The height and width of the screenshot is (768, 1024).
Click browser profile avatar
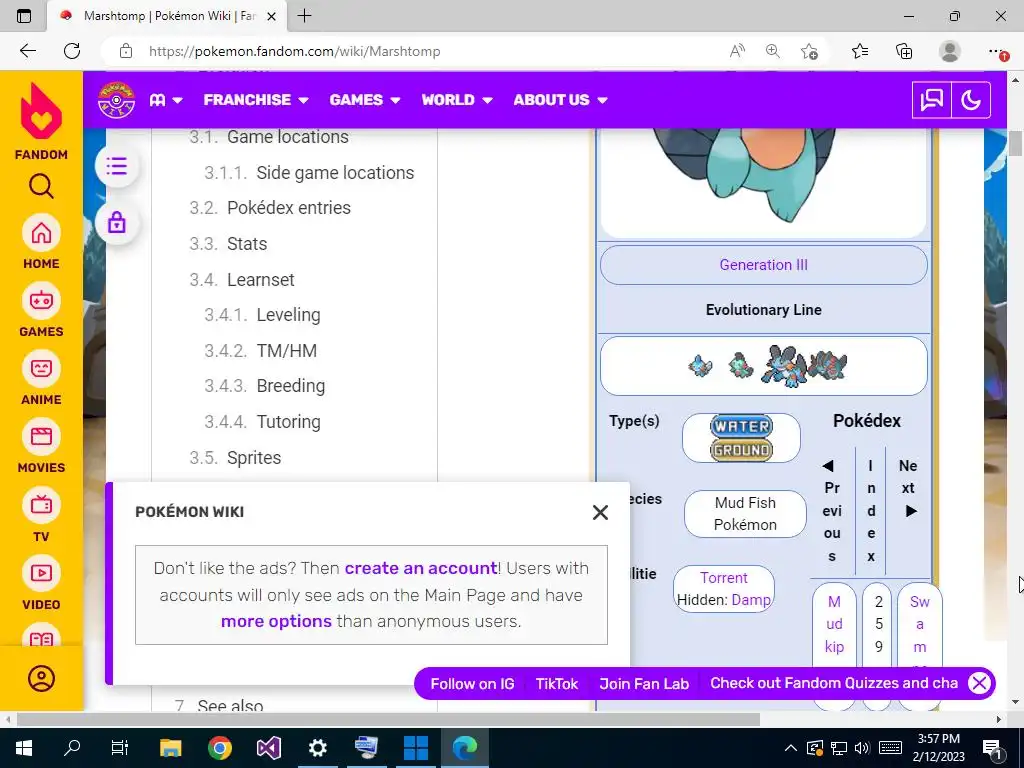point(950,51)
